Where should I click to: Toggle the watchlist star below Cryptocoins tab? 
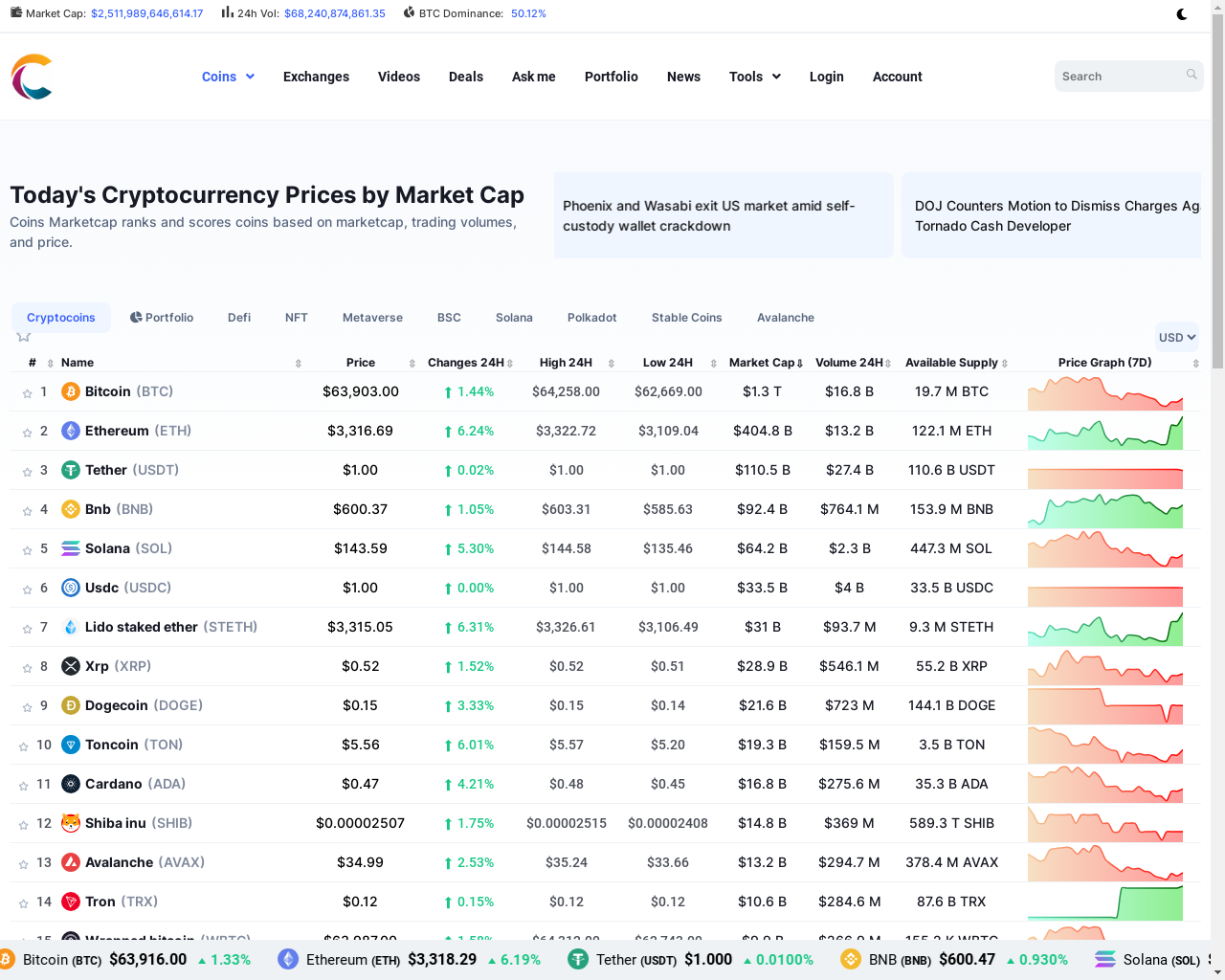click(x=23, y=336)
